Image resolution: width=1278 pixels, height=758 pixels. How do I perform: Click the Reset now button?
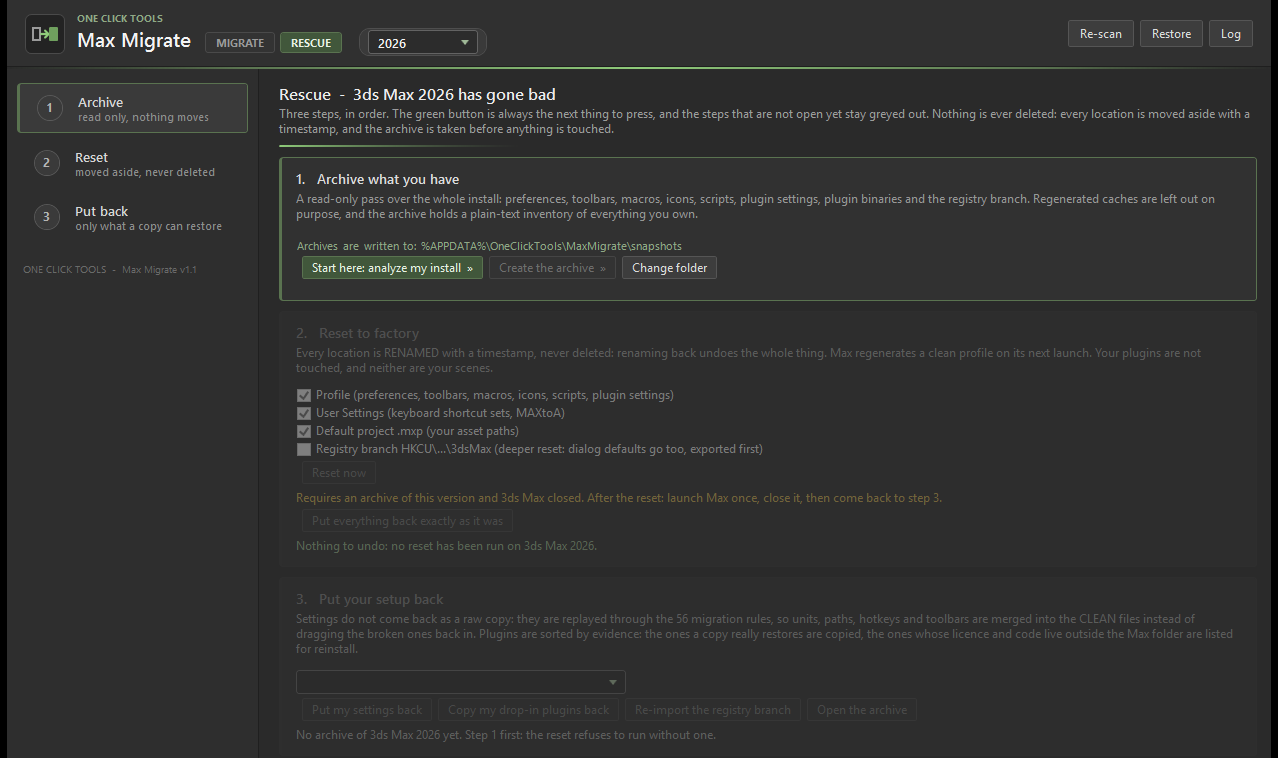(x=339, y=473)
